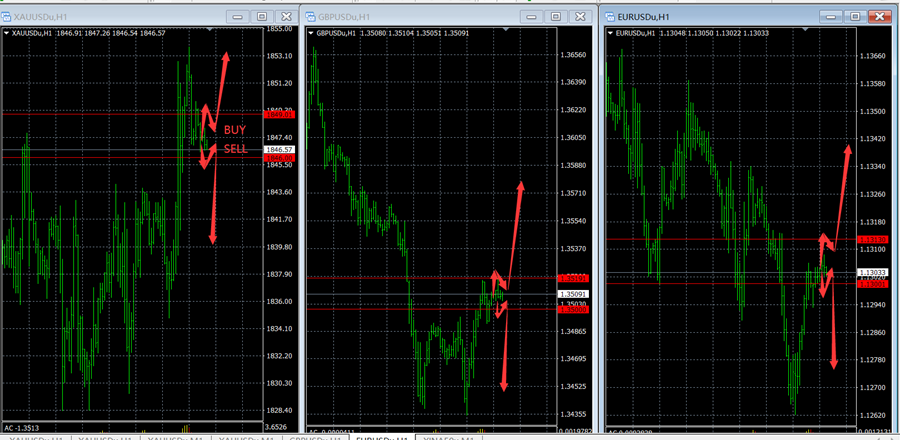900x440 pixels.
Task: Select the 1.13033 price label on the EURUSD scale
Action: [873, 272]
